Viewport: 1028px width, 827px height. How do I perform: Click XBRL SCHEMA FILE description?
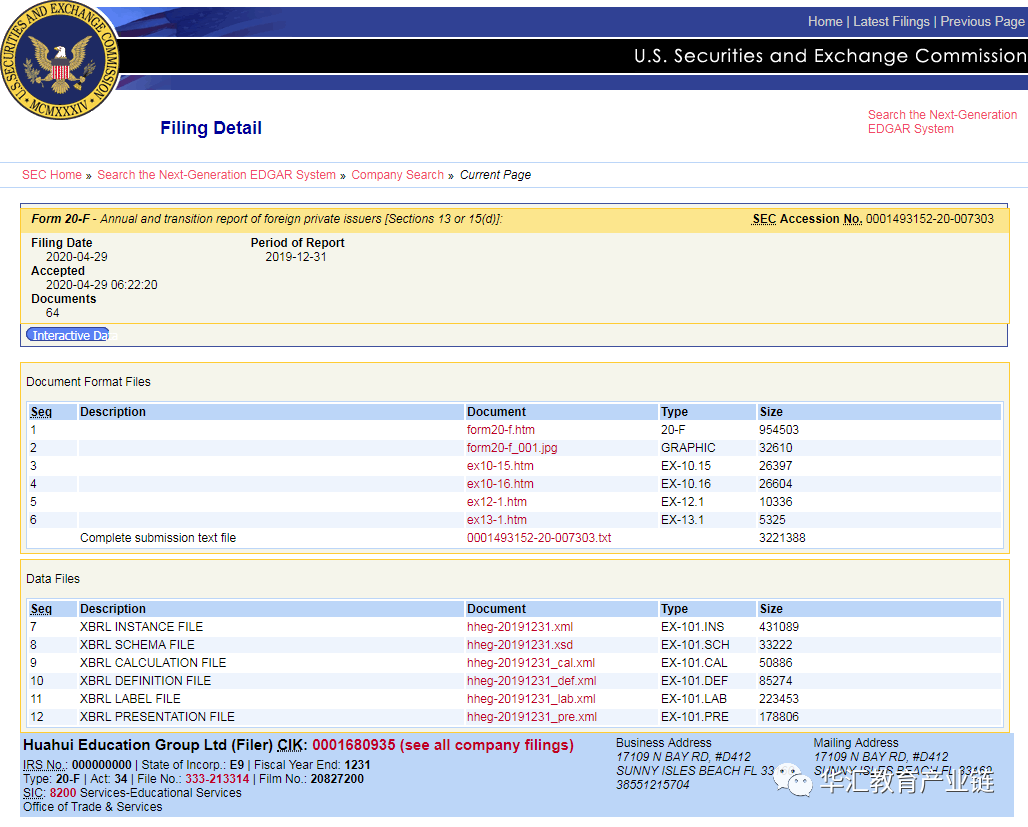point(137,645)
